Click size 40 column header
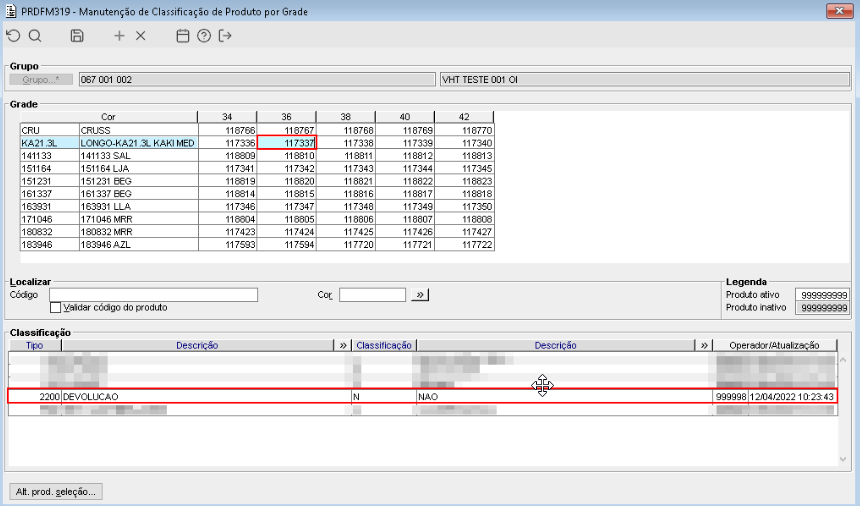Image resolution: width=860 pixels, height=506 pixels. point(405,117)
